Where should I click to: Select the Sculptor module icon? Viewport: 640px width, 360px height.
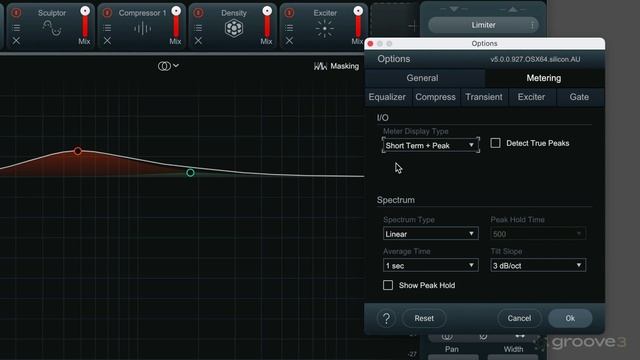(x=52, y=29)
